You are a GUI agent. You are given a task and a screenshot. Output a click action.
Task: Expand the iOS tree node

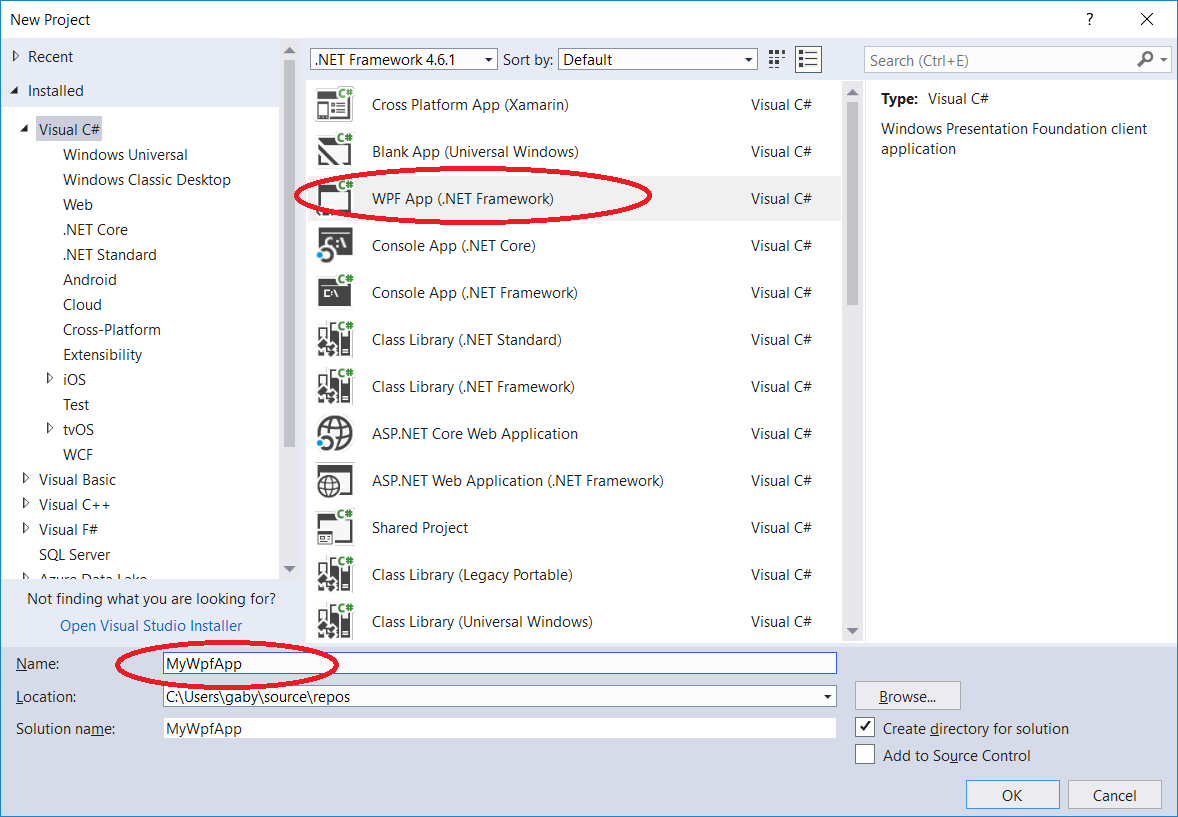[50, 379]
